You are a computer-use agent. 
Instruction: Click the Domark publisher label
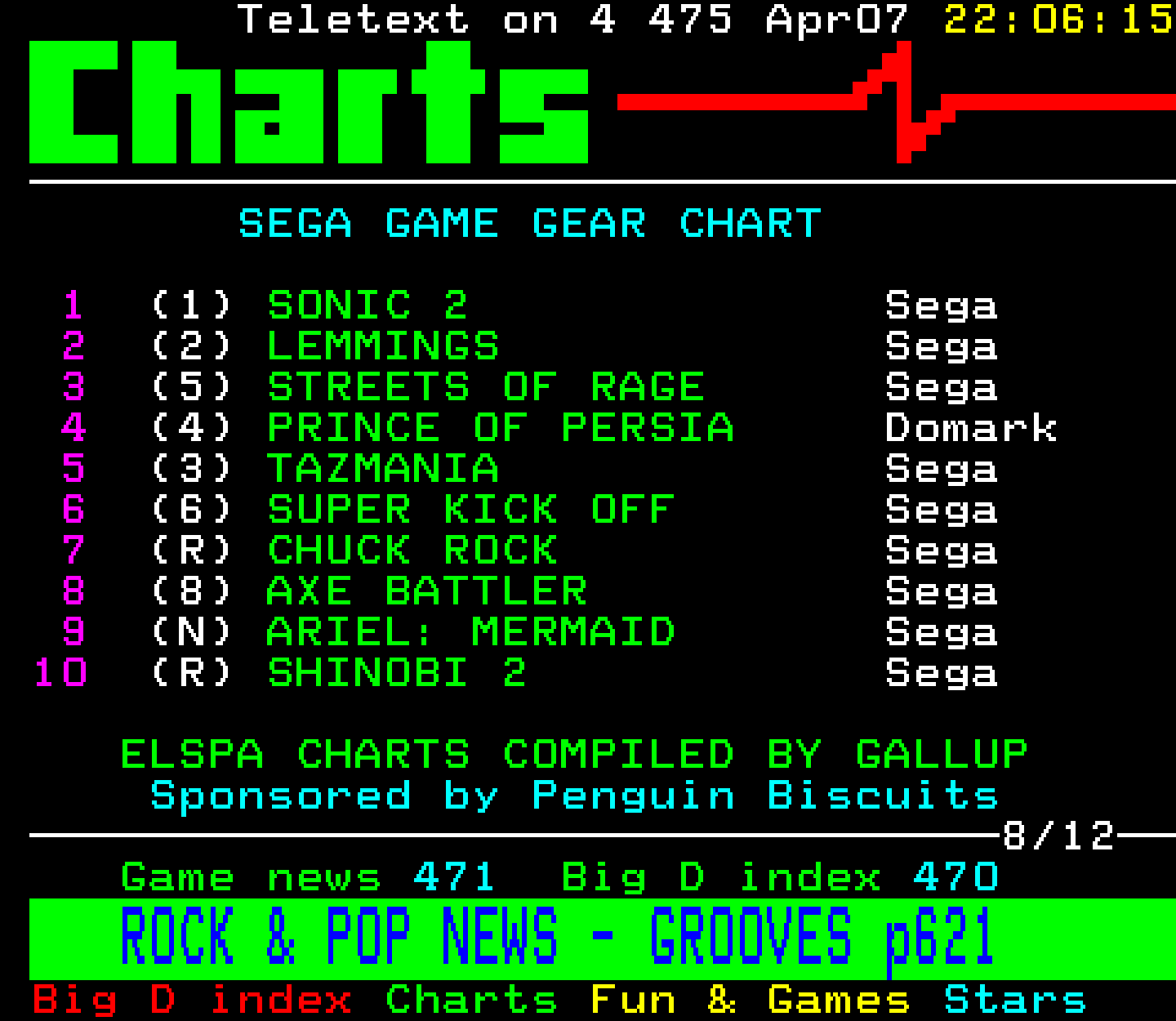[x=971, y=428]
